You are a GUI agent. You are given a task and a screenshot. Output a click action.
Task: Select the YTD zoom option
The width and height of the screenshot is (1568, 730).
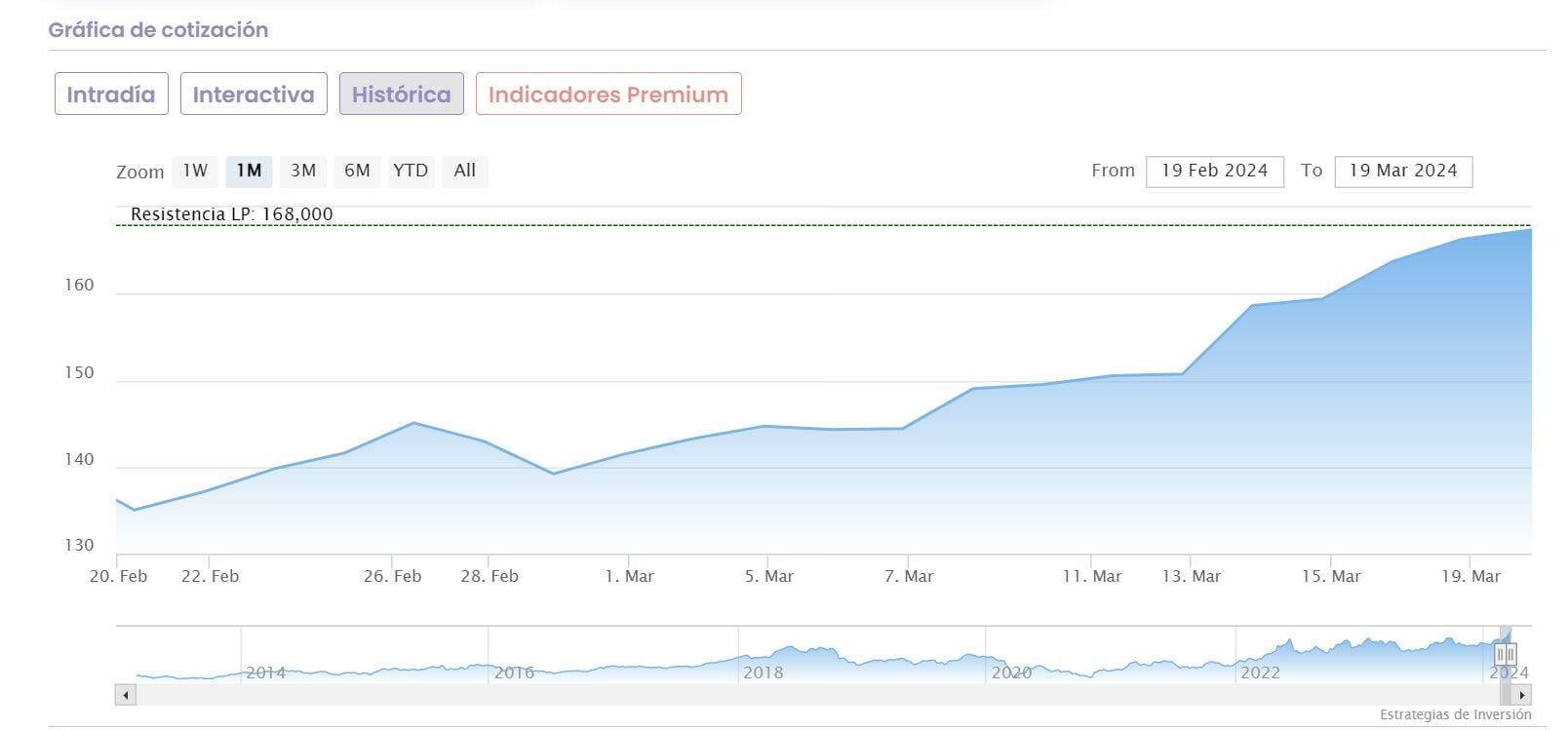point(411,171)
